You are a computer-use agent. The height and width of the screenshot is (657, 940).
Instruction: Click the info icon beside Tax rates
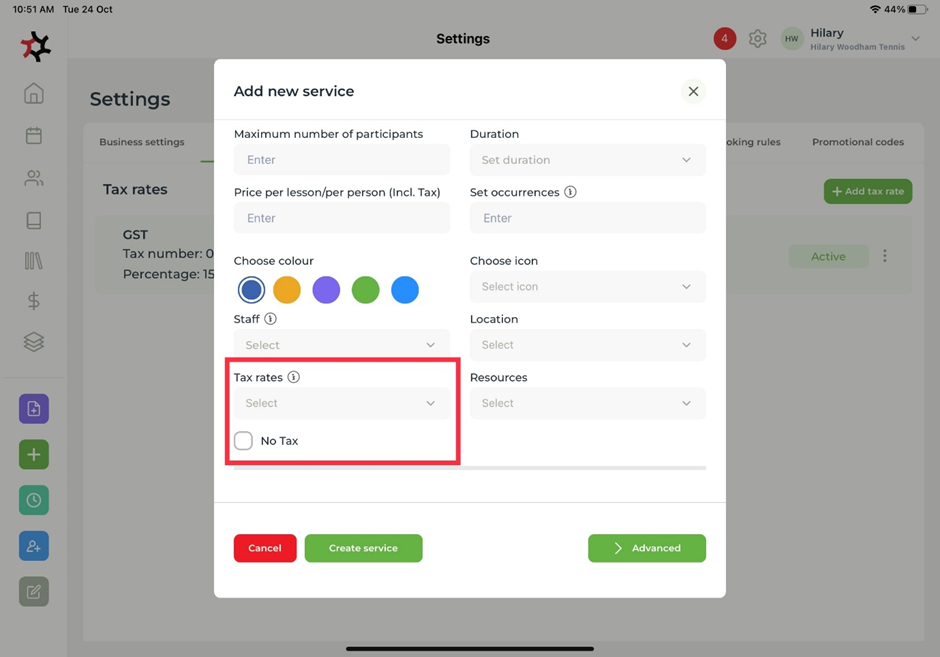coord(294,377)
